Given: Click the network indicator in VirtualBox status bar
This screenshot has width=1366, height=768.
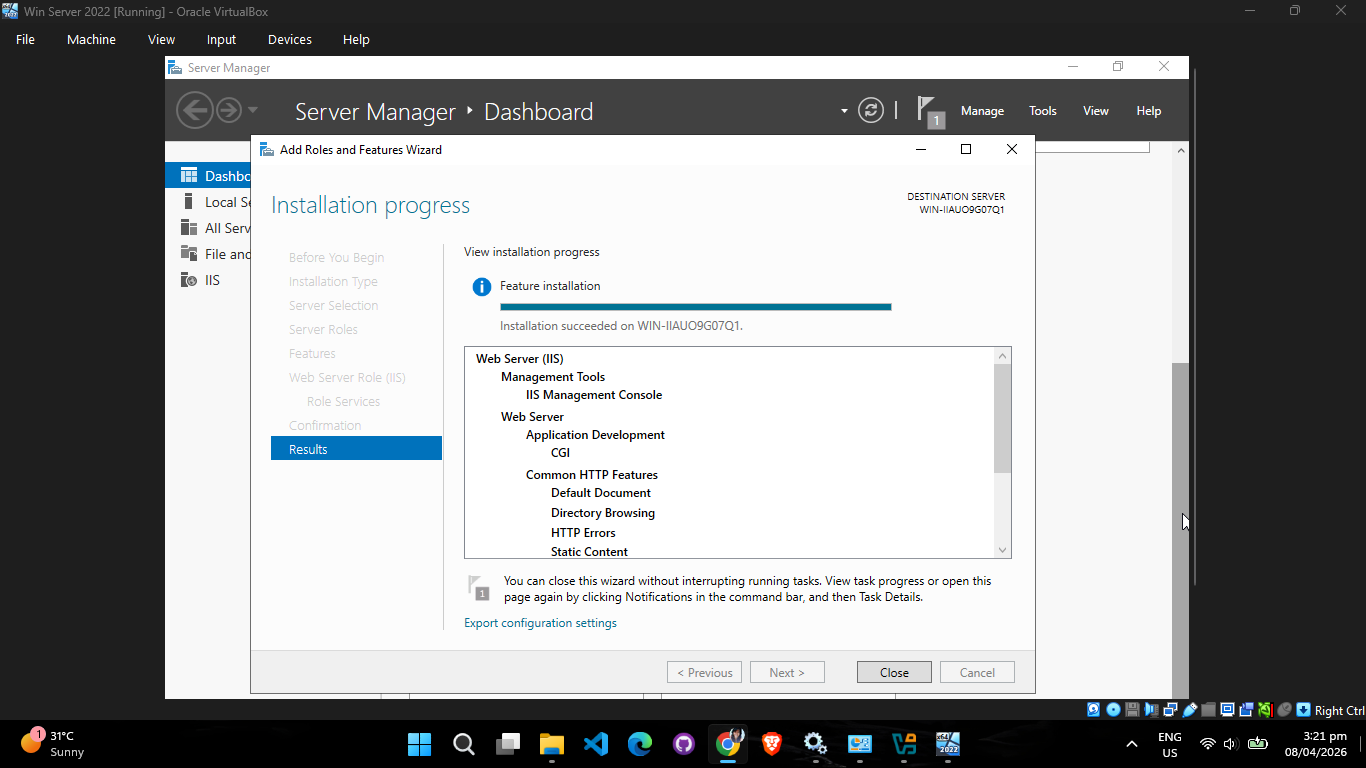Looking at the screenshot, I should point(1170,710).
